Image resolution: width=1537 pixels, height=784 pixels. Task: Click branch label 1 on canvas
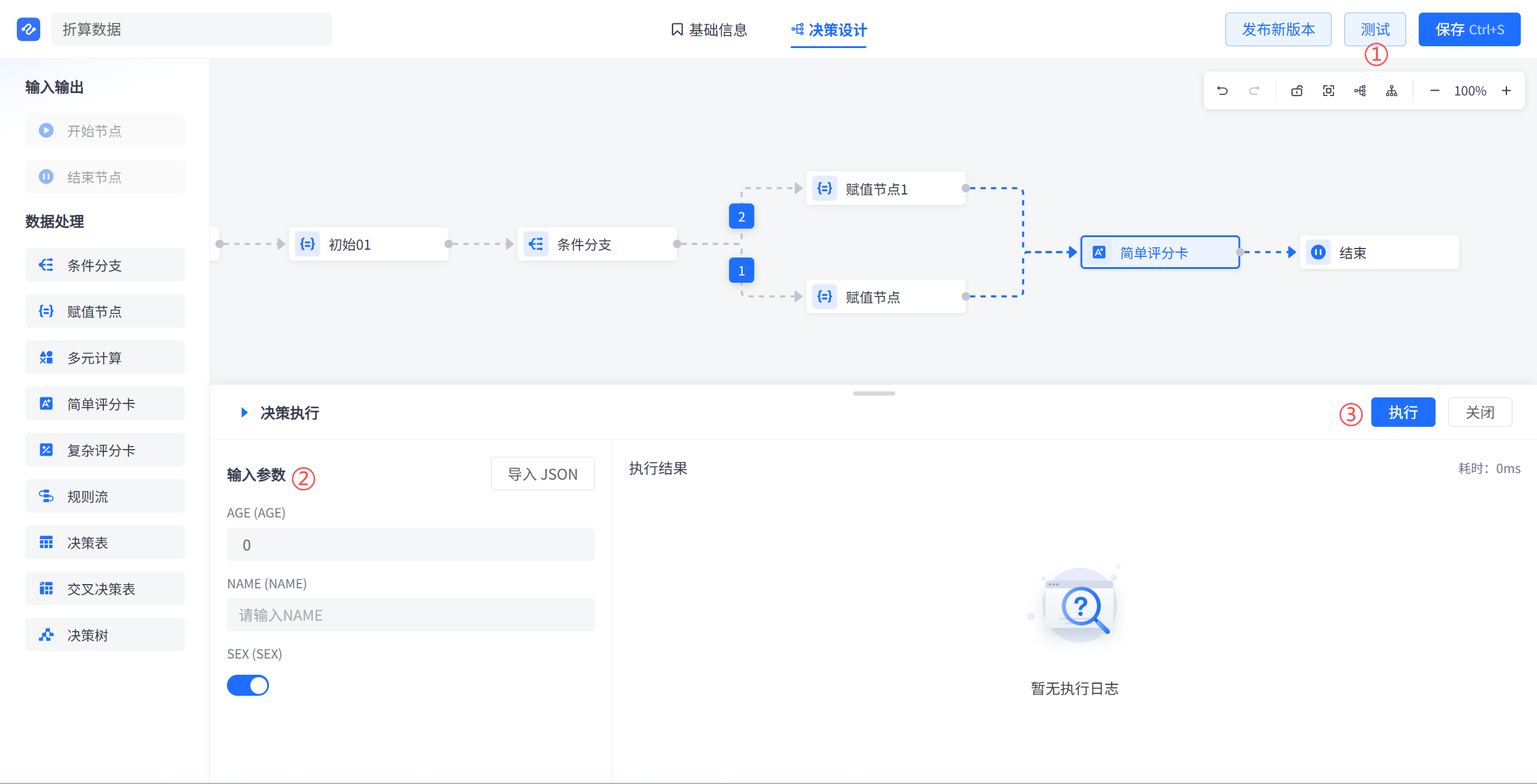(x=741, y=271)
